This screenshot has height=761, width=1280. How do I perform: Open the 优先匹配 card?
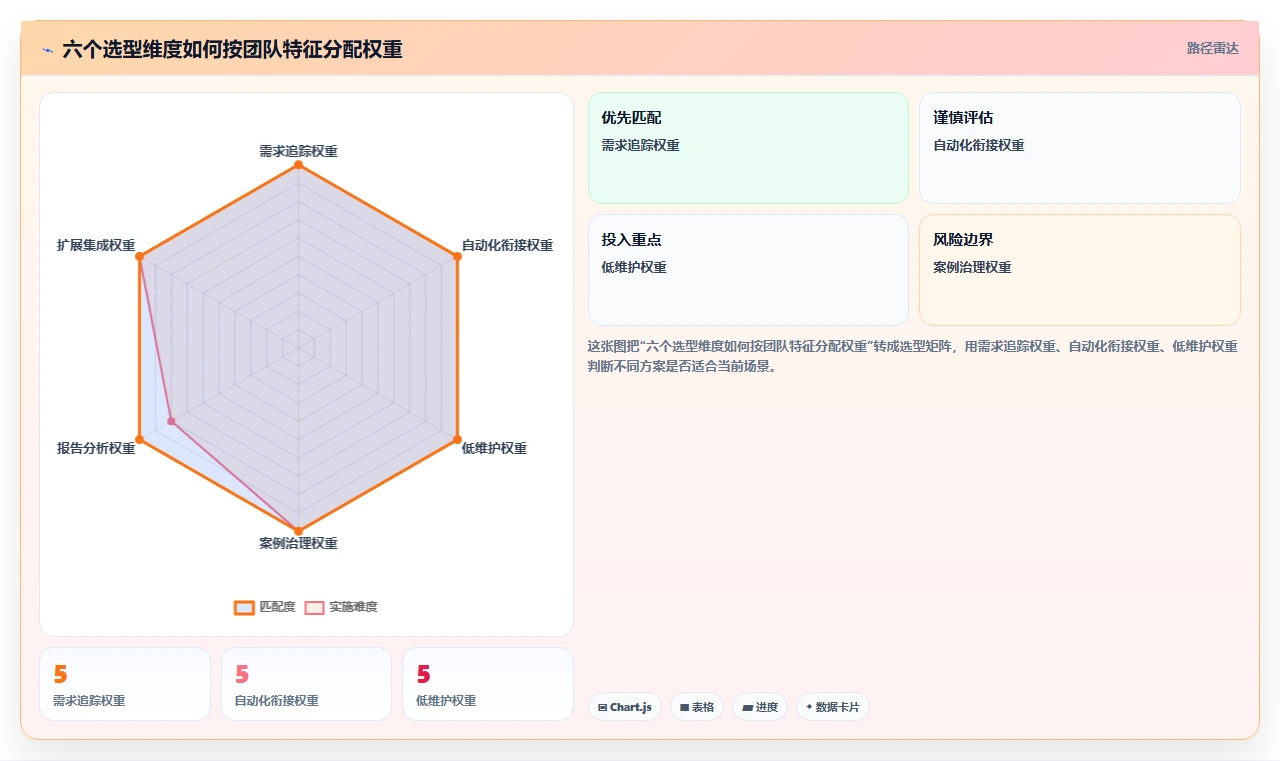[748, 148]
